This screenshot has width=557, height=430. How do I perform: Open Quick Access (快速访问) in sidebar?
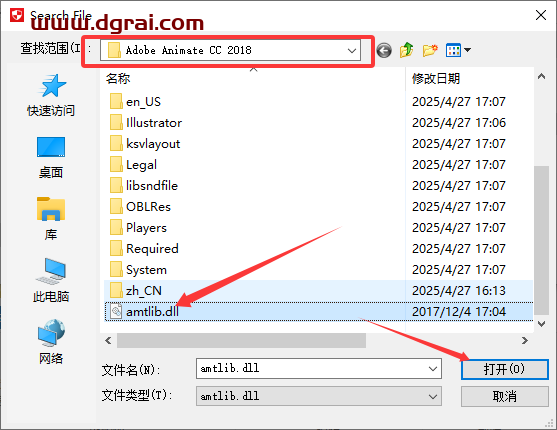(x=51, y=95)
